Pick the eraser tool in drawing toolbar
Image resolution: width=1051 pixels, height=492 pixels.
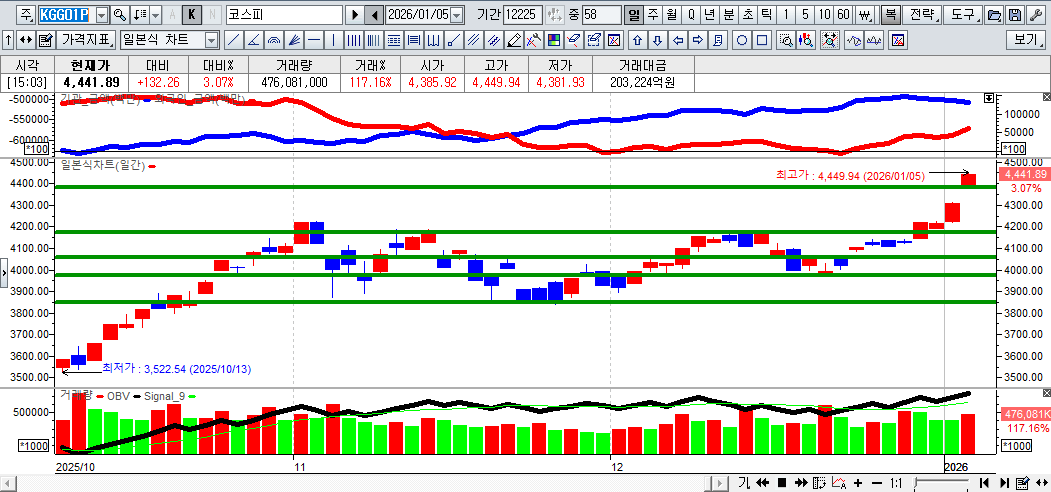coord(514,40)
